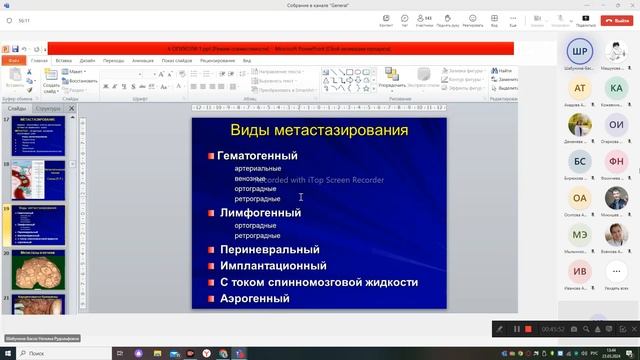Open the Change Case (Aa) dropdown
This screenshot has width=640, height=360.
click(164, 87)
